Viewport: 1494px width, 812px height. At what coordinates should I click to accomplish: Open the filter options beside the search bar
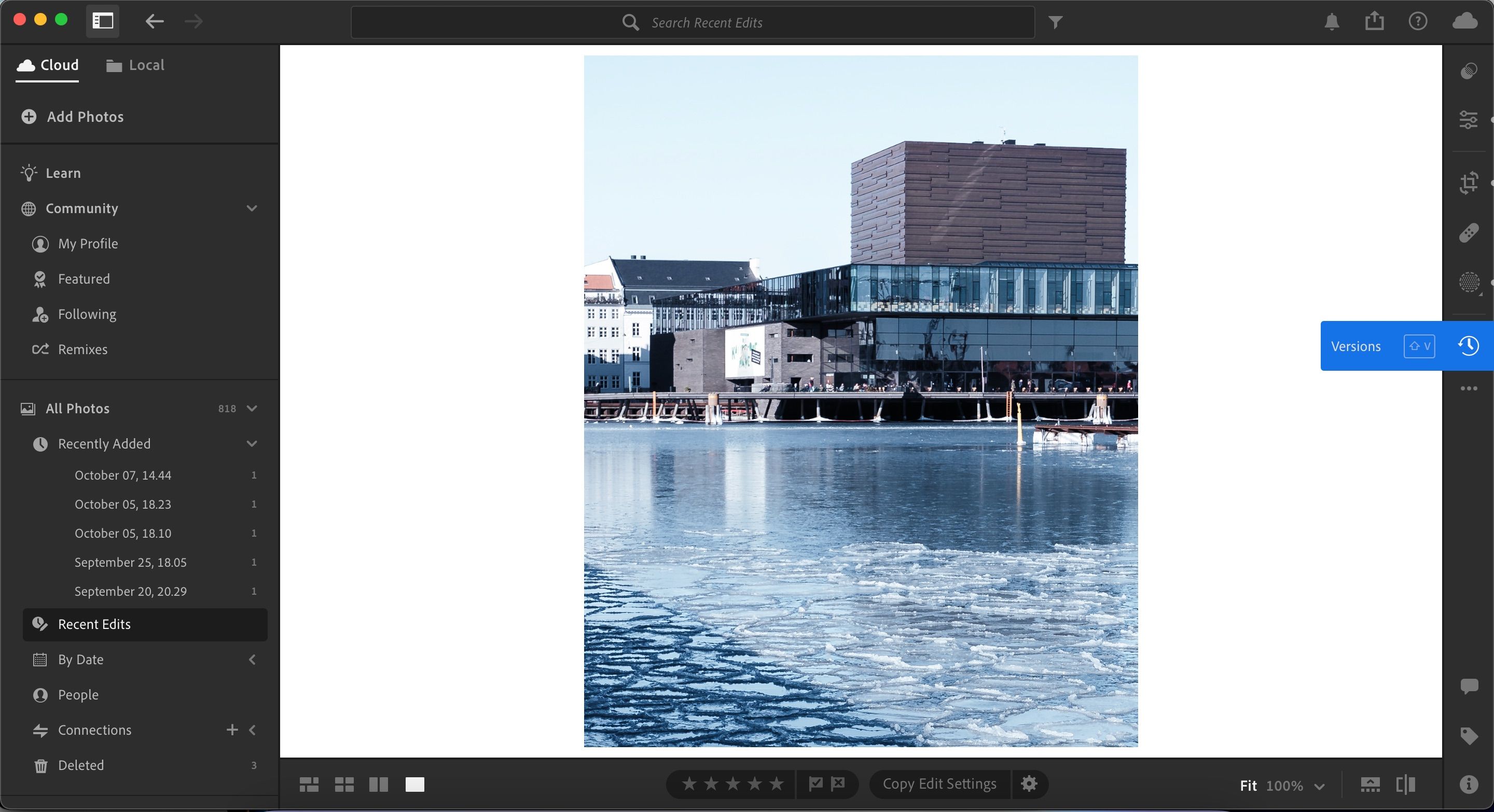click(x=1056, y=22)
